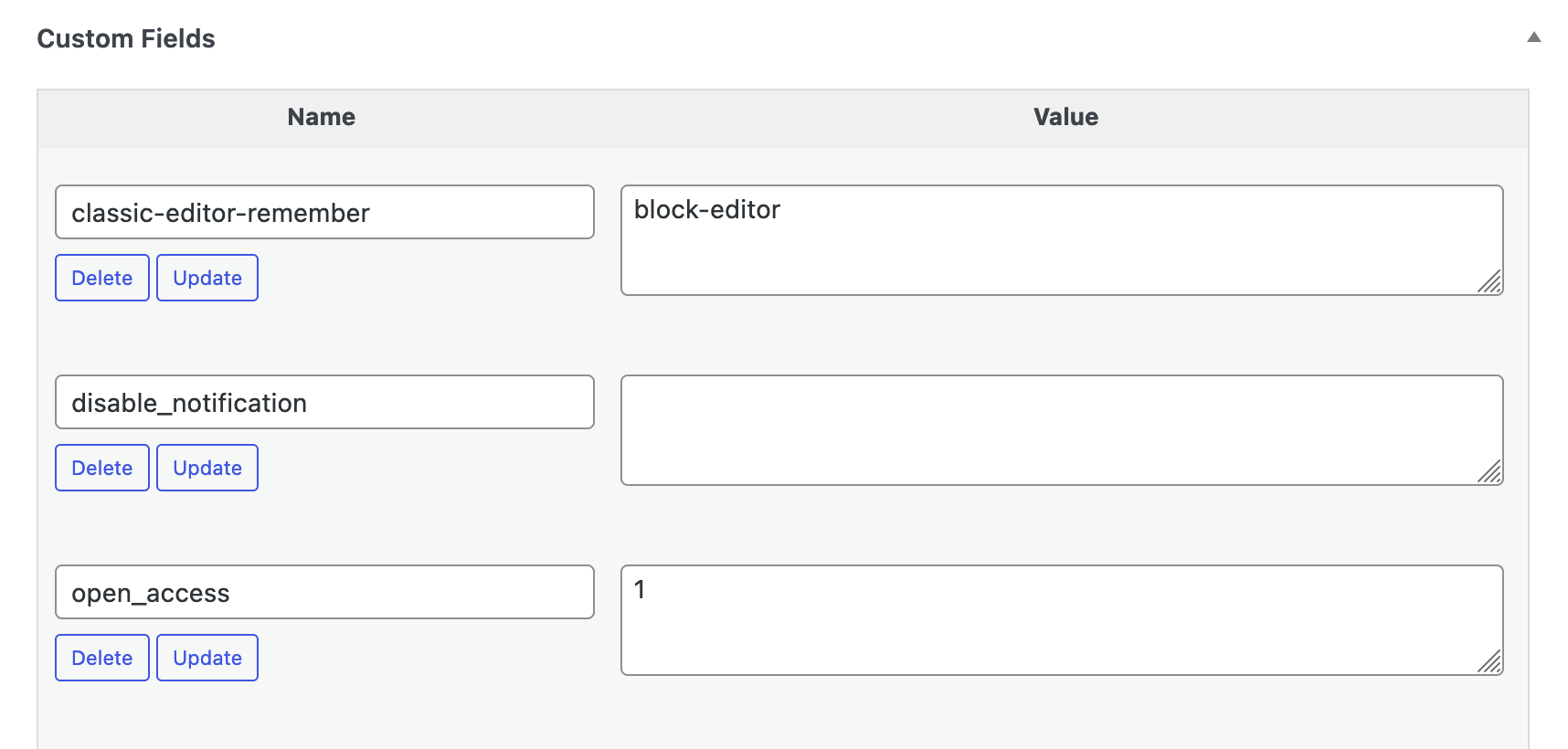This screenshot has height=749, width=1568.
Task: Click the Custom Fields title text
Action: click(126, 38)
